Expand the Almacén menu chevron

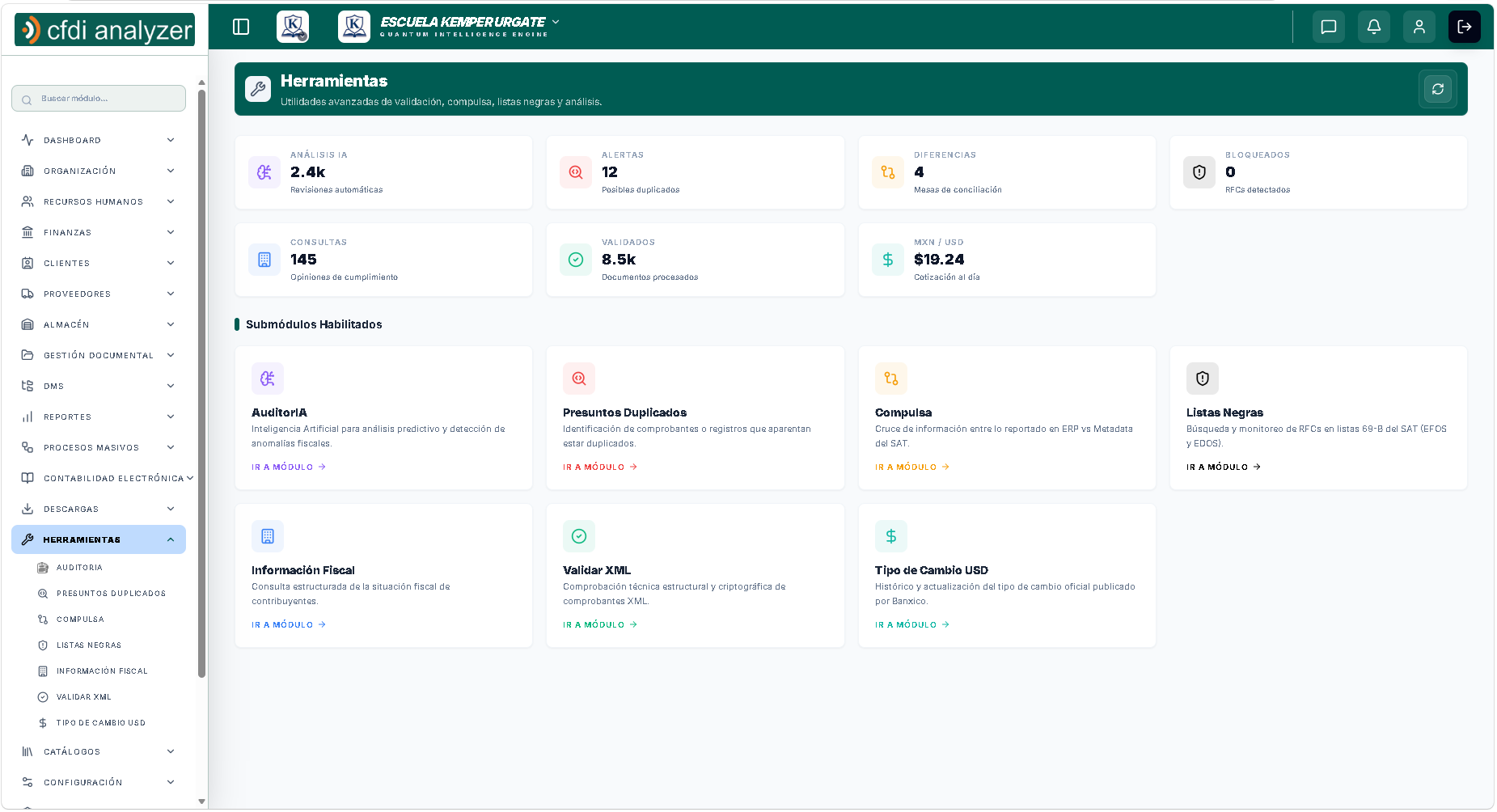tap(171, 324)
